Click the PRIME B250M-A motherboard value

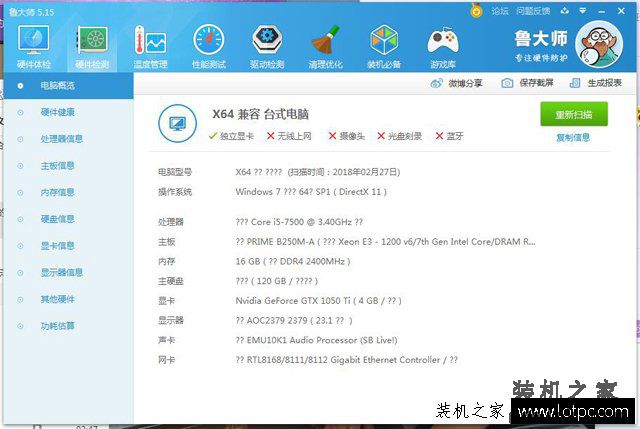click(x=385, y=242)
